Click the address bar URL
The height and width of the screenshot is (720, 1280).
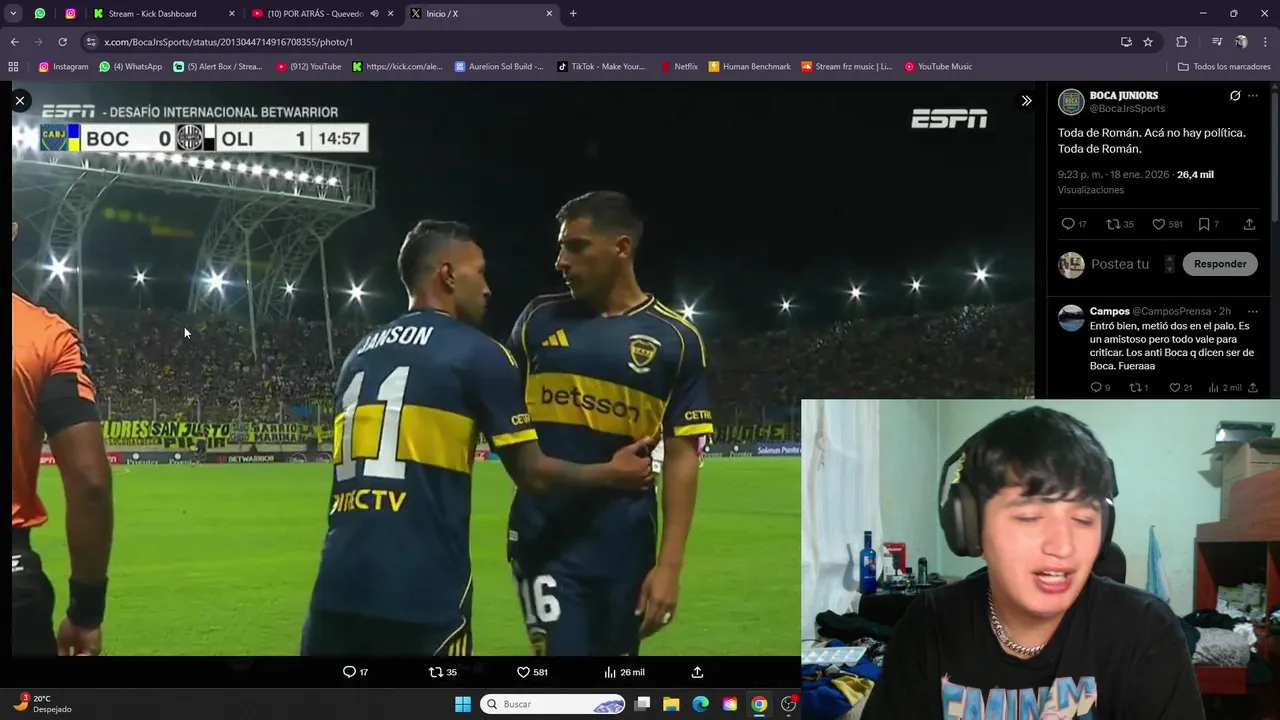click(228, 42)
